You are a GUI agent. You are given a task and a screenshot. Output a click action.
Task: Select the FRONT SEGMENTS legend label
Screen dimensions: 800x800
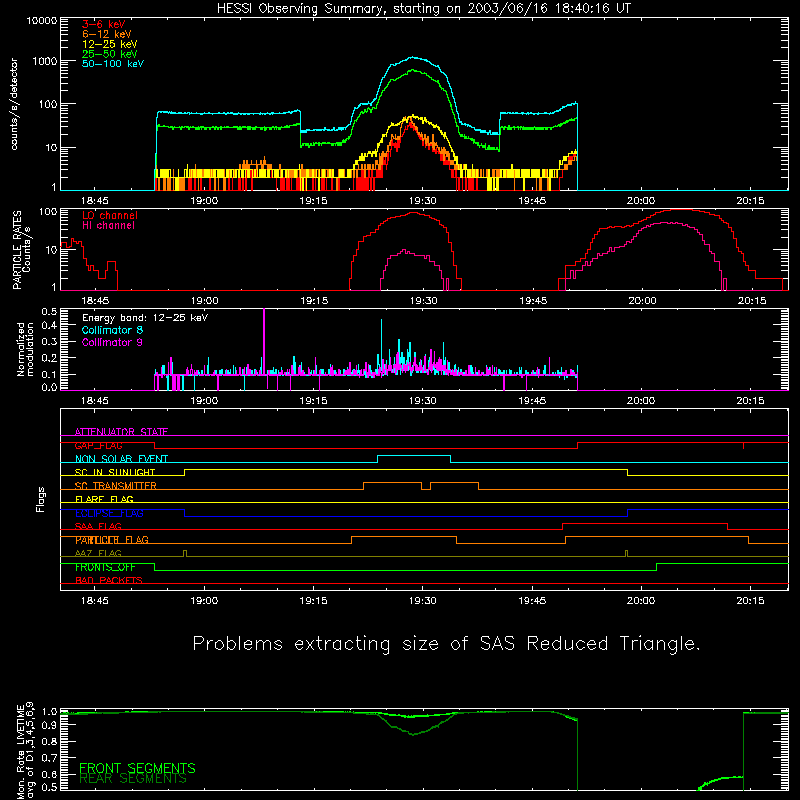137,768
